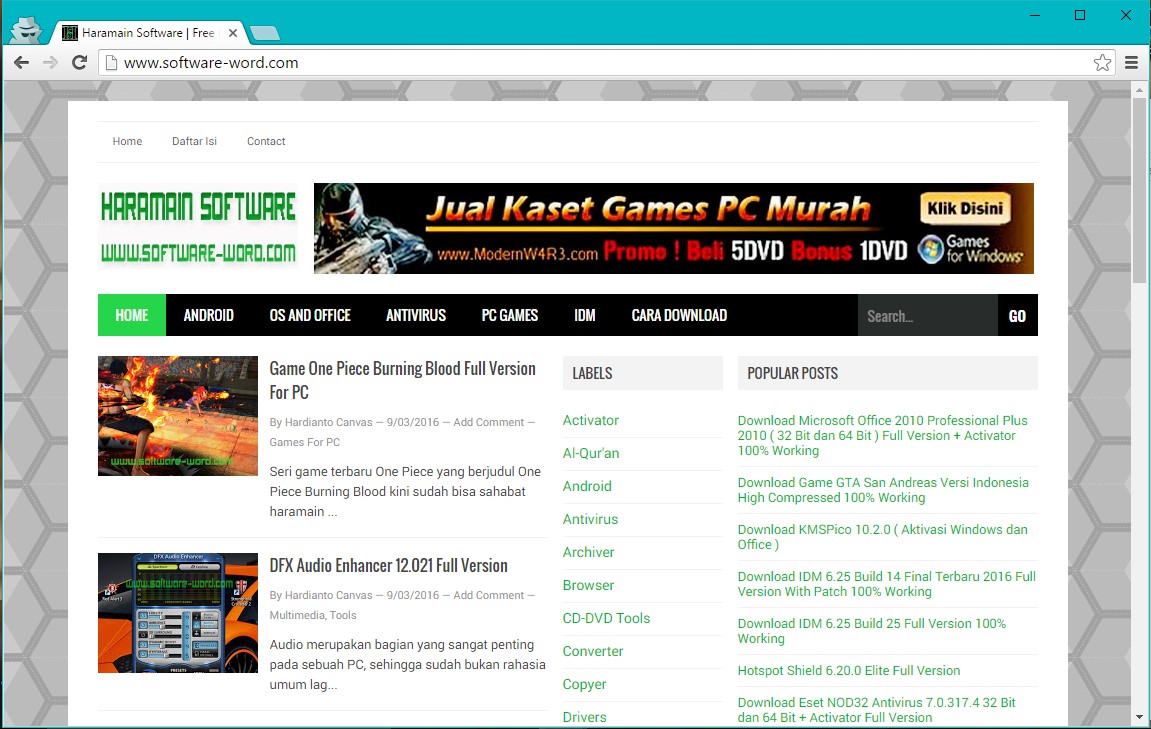
Task: Bookmark this page with the star icon
Action: pyautogui.click(x=1102, y=62)
